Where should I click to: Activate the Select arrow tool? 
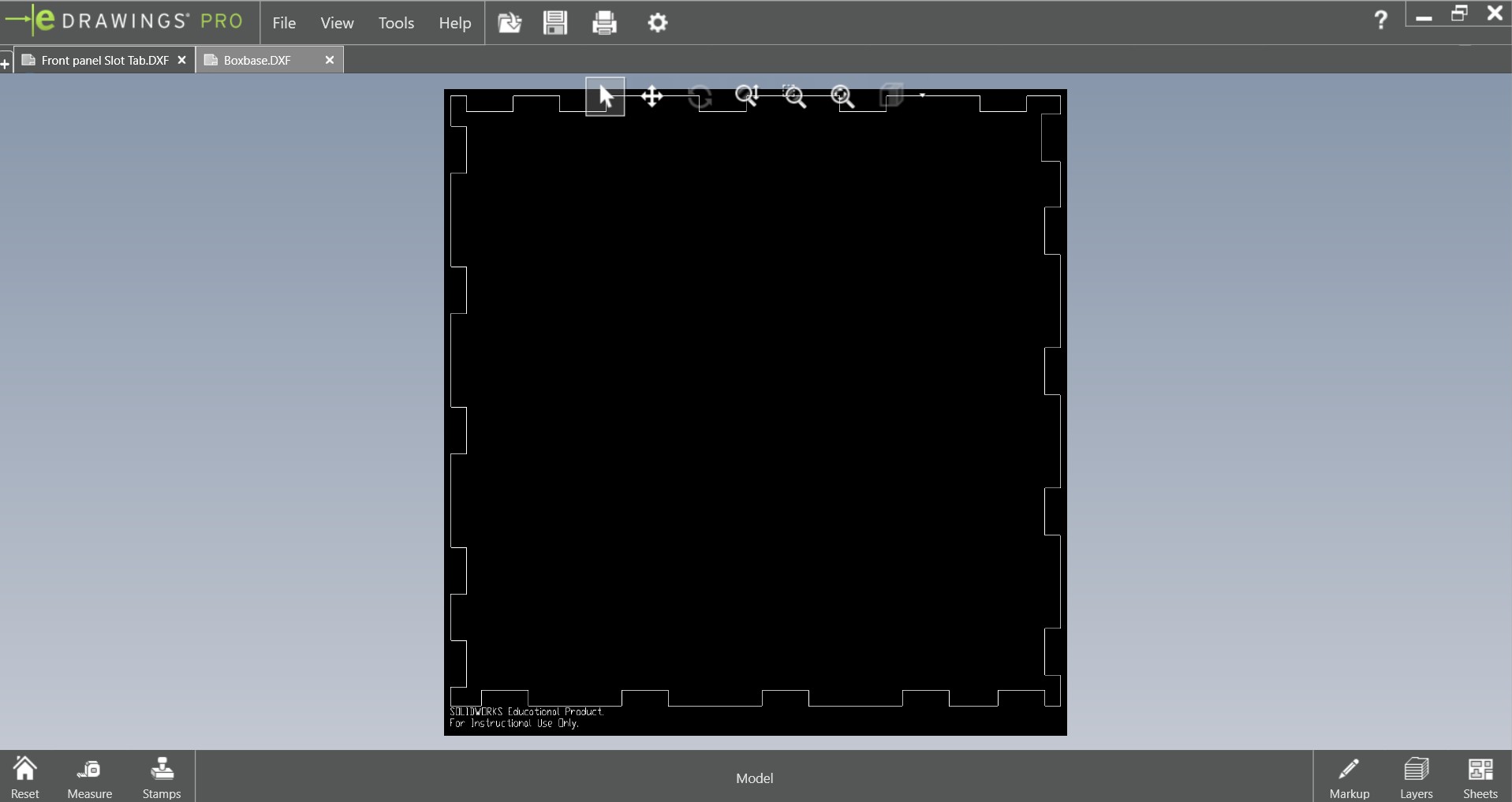605,97
